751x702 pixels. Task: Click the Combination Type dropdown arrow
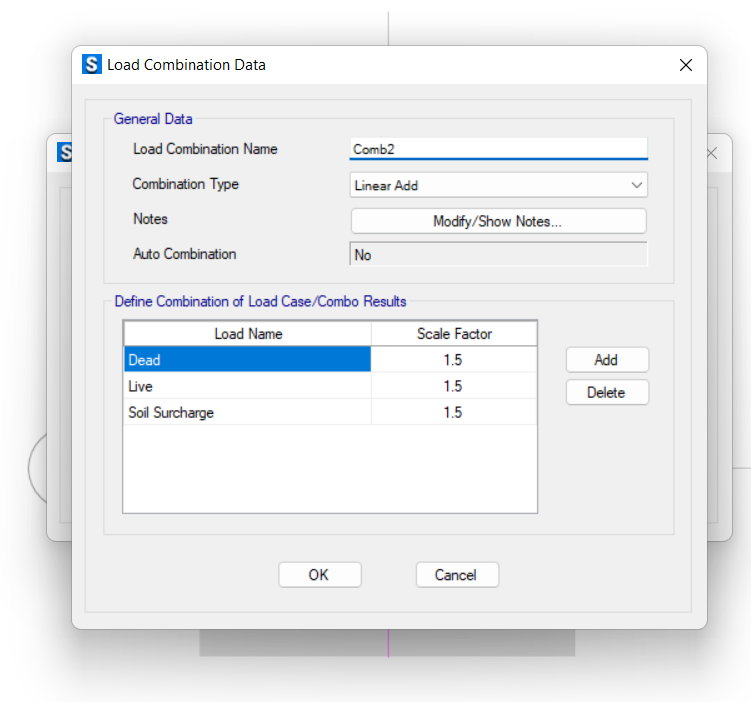pos(636,185)
